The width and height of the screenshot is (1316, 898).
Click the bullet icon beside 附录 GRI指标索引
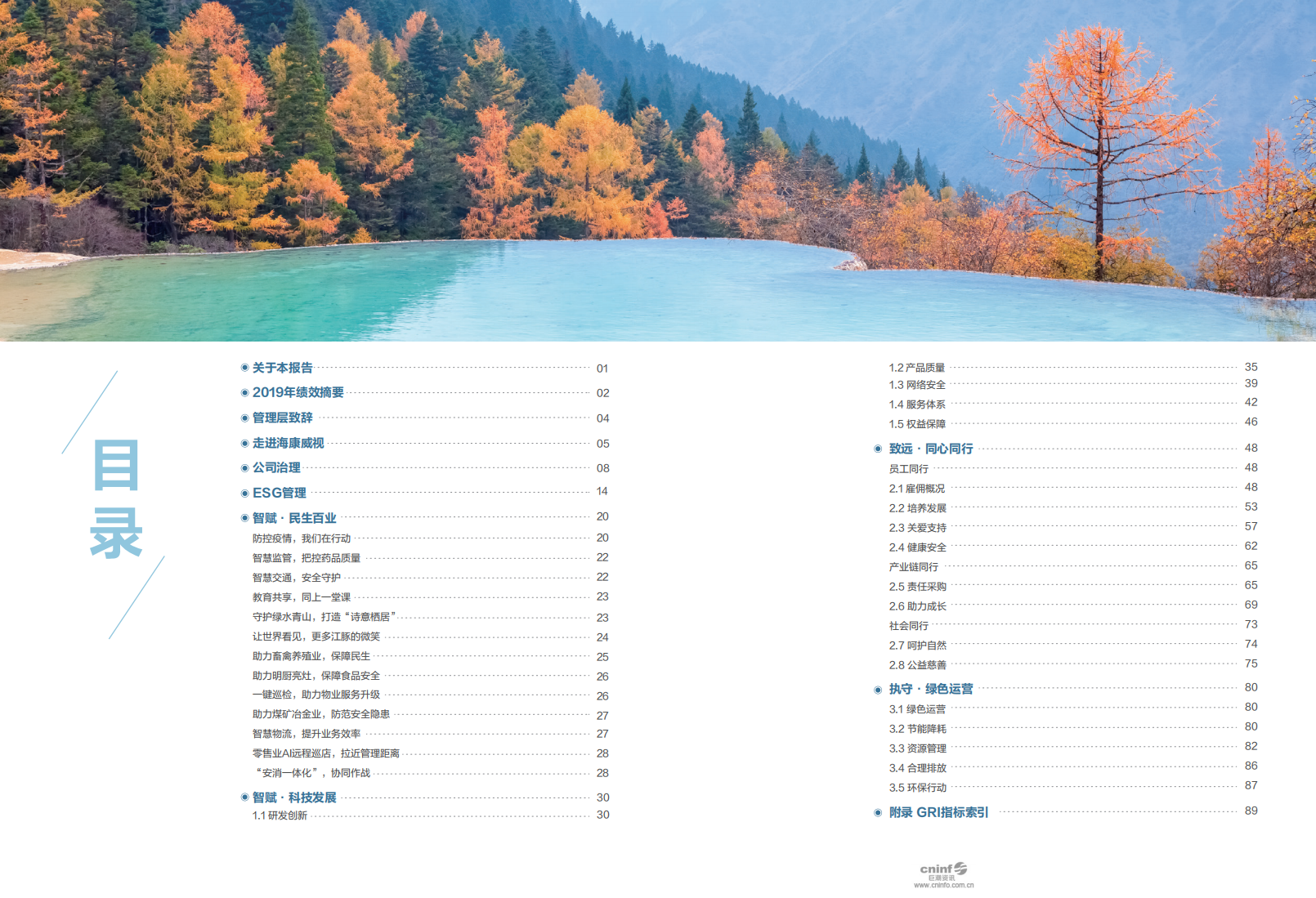click(x=876, y=812)
